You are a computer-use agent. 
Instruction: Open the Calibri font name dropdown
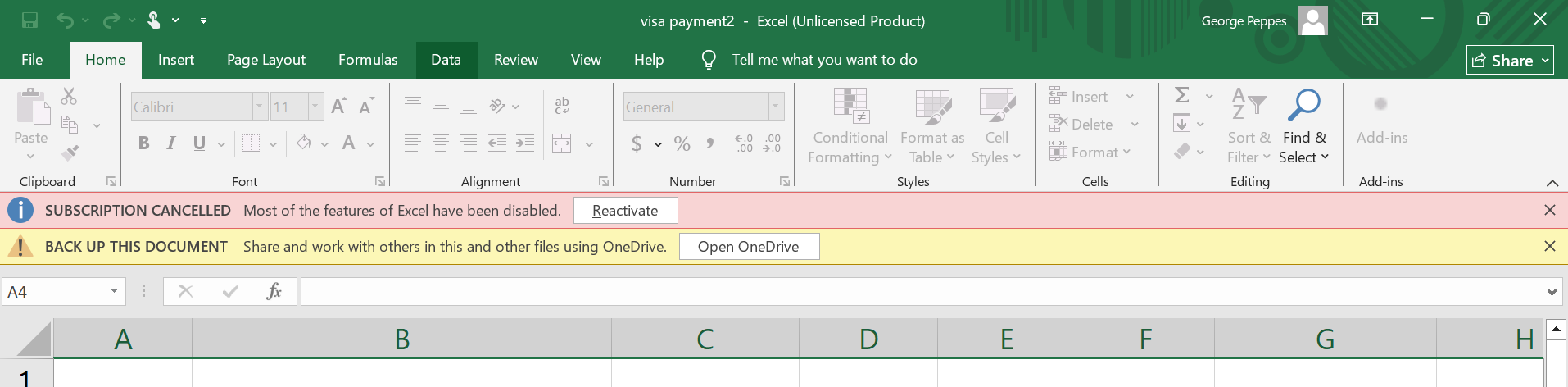[260, 107]
